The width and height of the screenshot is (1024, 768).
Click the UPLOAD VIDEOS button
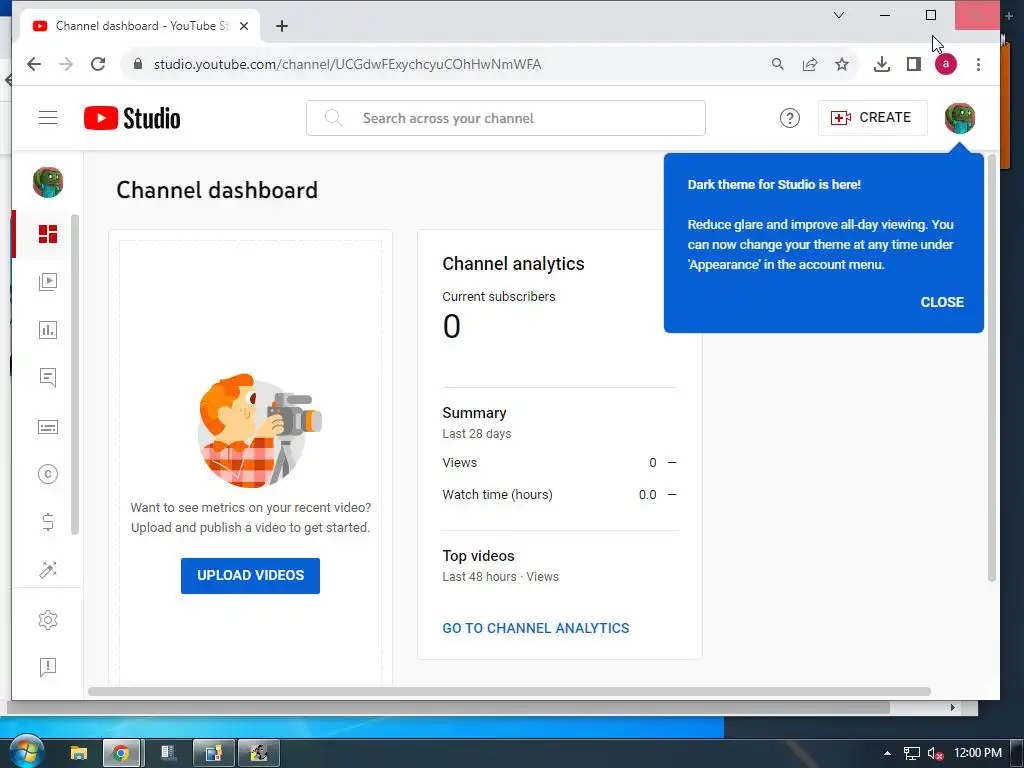click(x=250, y=575)
